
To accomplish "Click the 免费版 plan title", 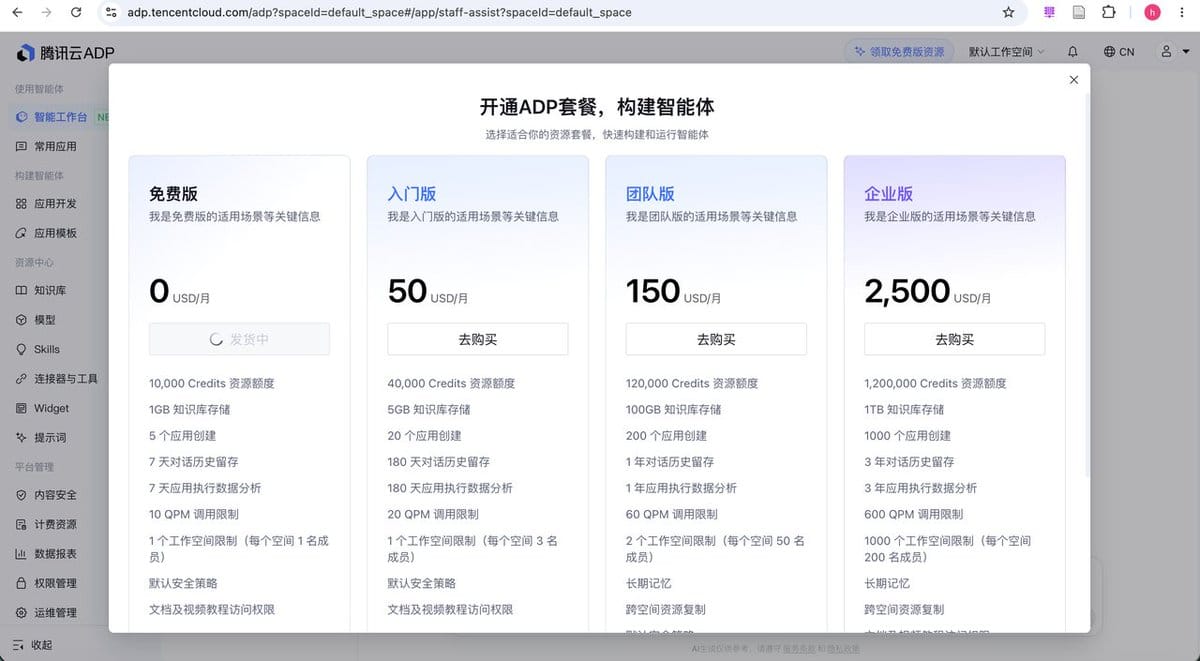I will (x=174, y=194).
